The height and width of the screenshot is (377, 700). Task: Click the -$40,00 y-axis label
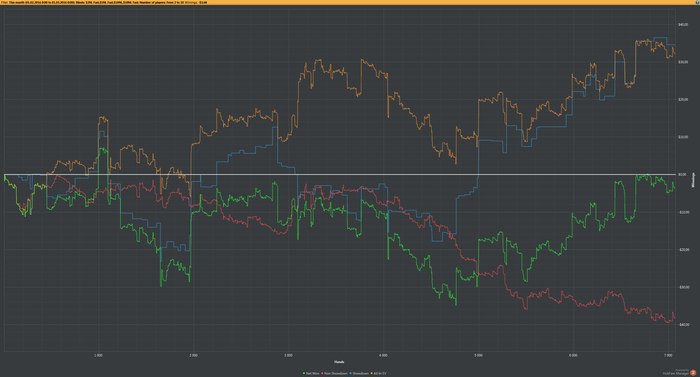[683, 325]
